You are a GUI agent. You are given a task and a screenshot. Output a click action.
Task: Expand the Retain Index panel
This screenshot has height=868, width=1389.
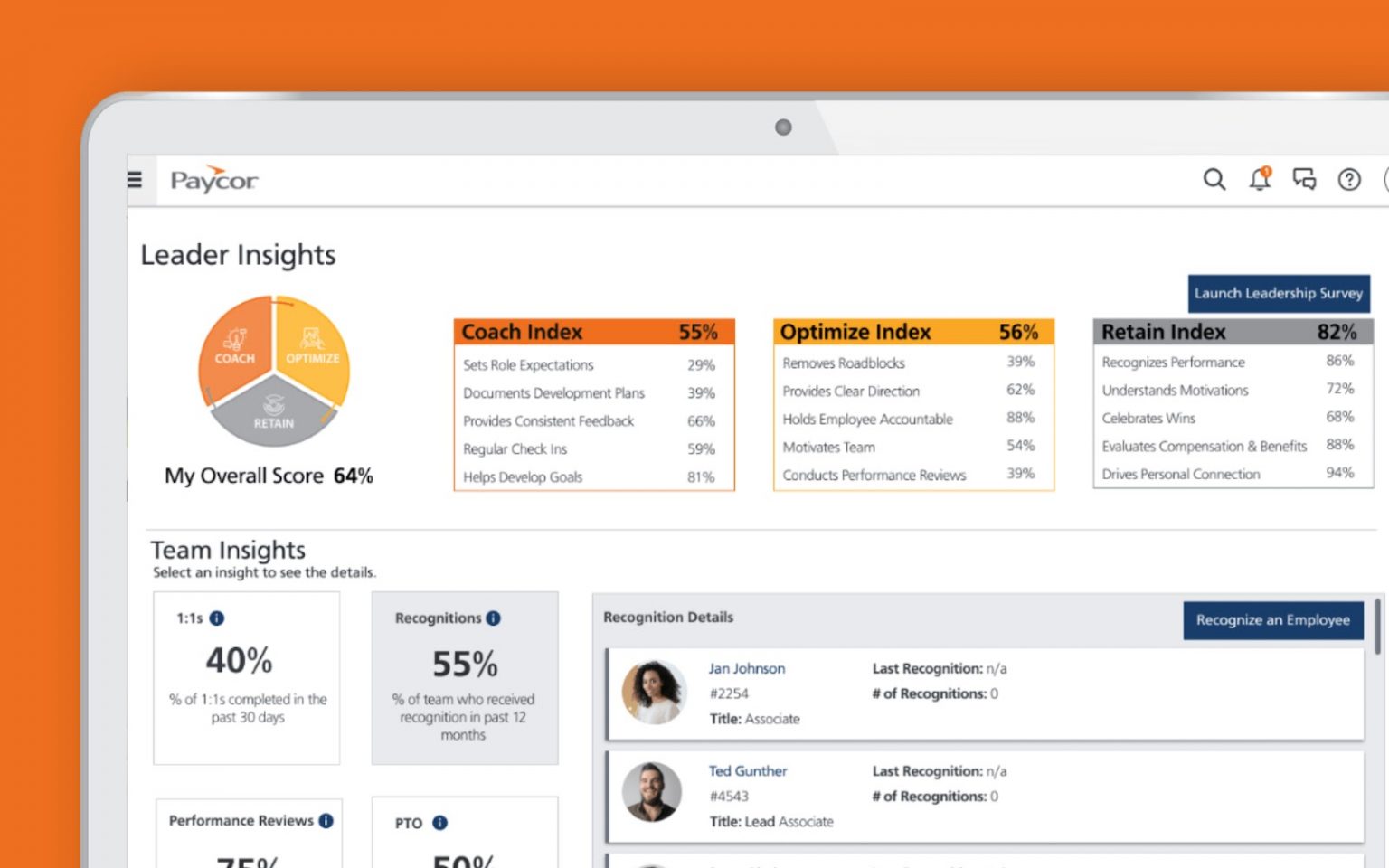[1232, 332]
